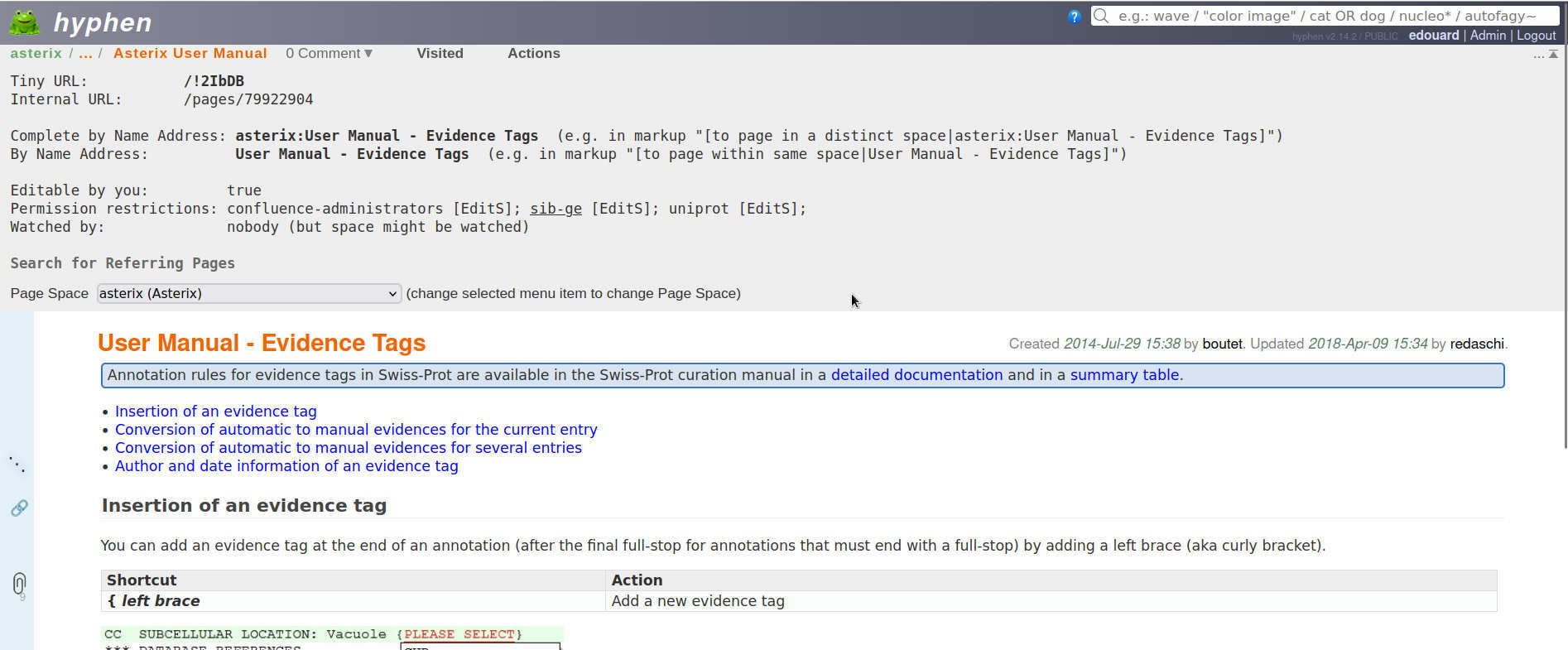Click author name boutet
1568x650 pixels.
[x=1222, y=344]
